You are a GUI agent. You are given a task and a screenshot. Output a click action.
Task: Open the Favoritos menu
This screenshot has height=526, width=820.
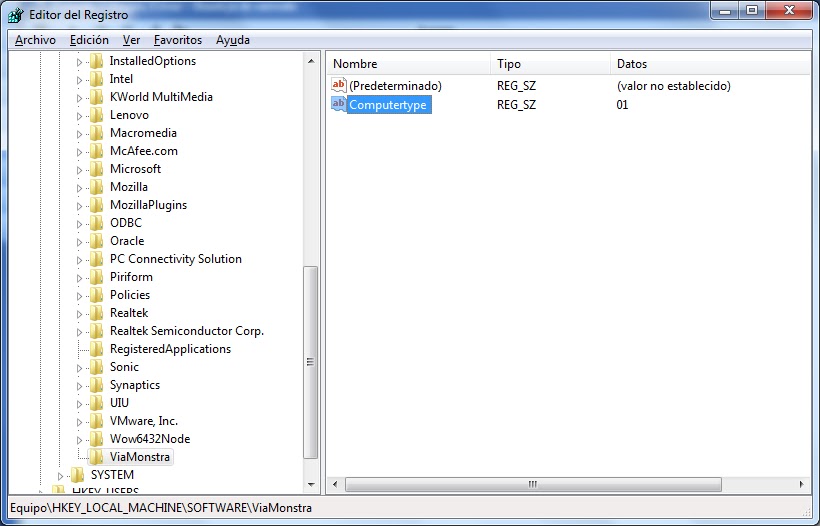click(x=178, y=40)
